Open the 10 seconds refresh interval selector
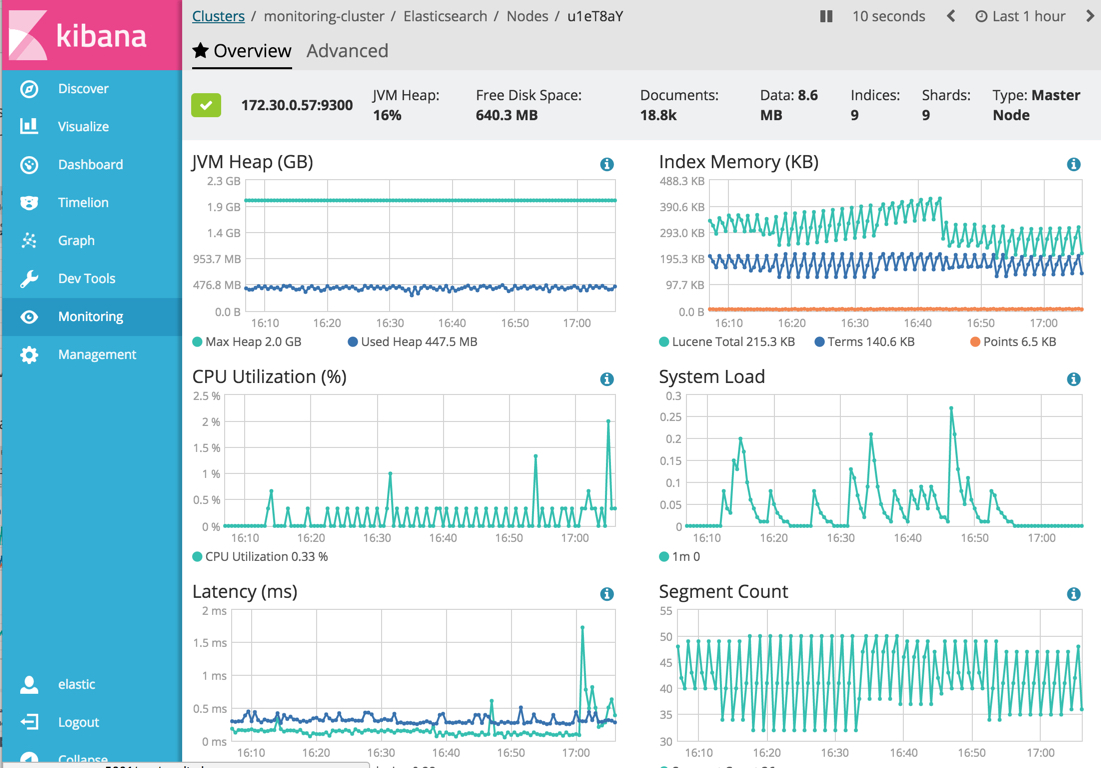Screen dimensions: 1101x768 coord(888,16)
